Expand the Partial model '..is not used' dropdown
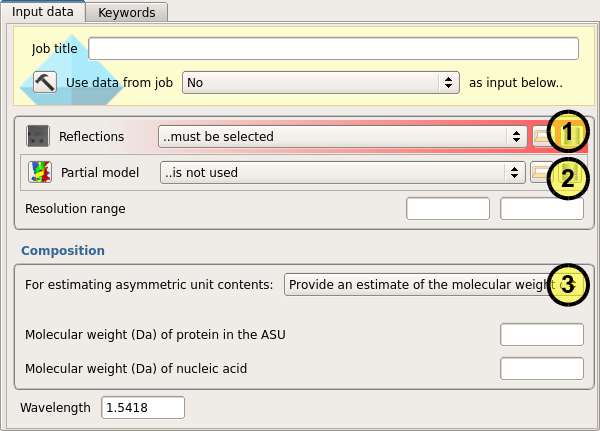Screen dimensions: 600x431 point(342,172)
